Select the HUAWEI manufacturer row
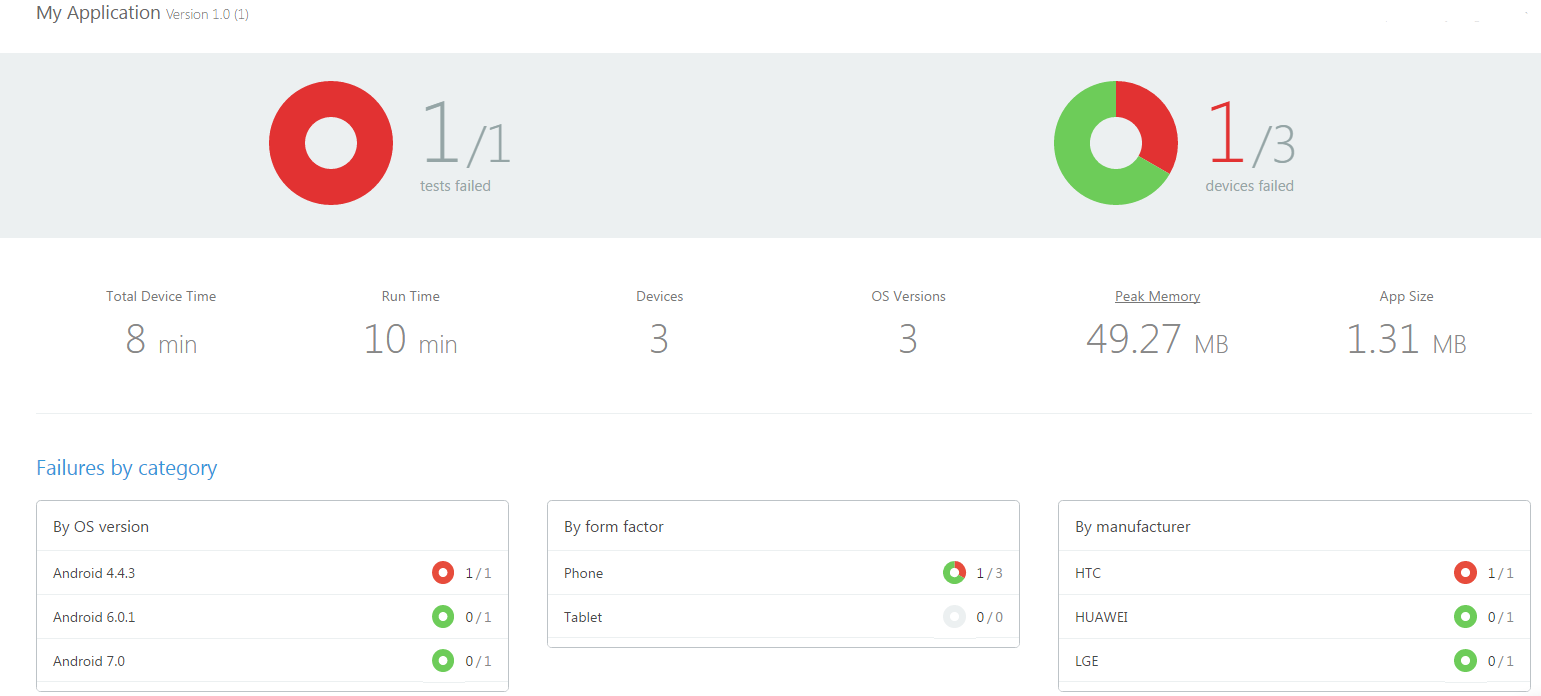1541x696 pixels. click(1294, 617)
